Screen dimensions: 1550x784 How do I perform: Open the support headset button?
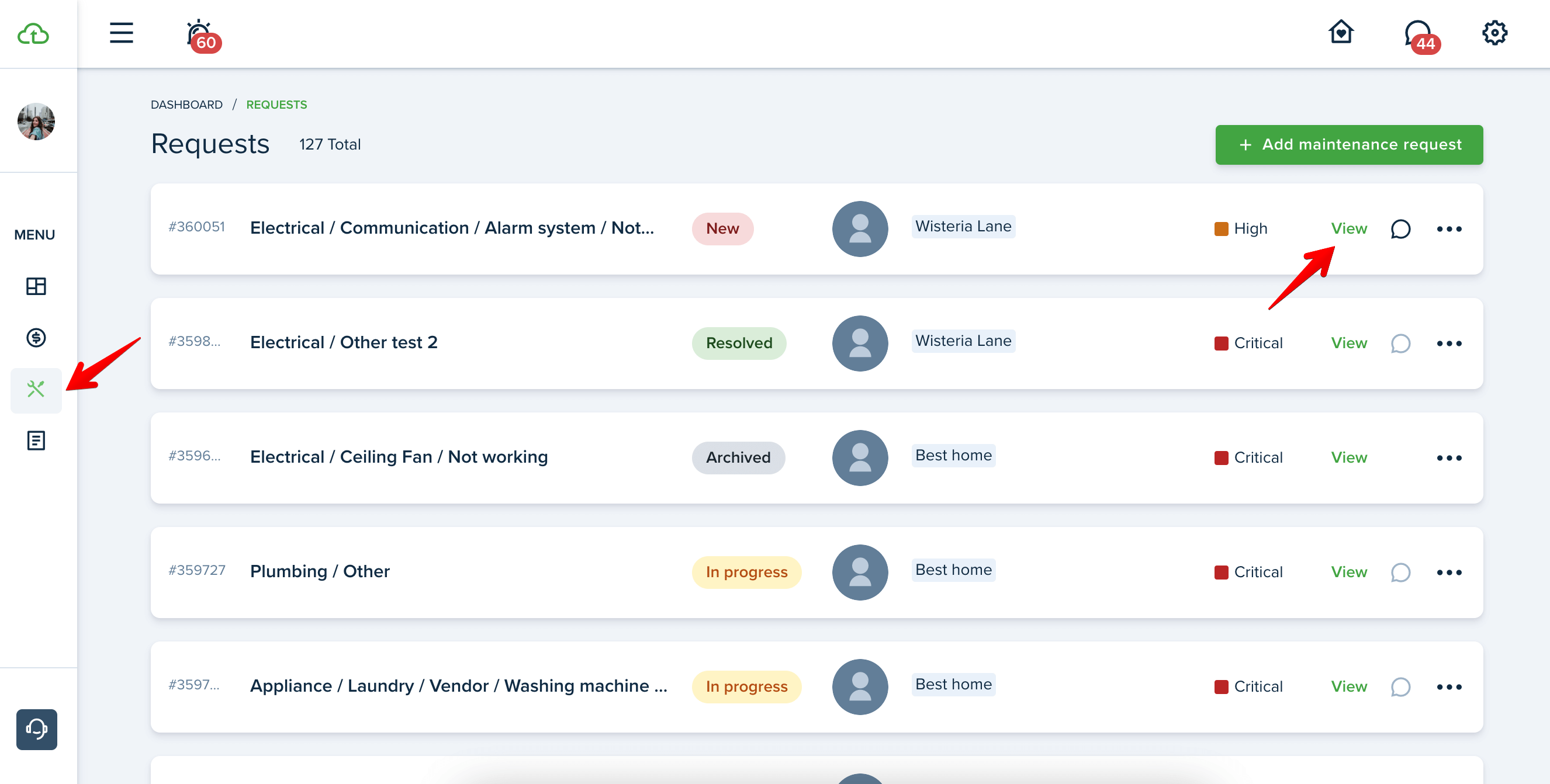37,729
